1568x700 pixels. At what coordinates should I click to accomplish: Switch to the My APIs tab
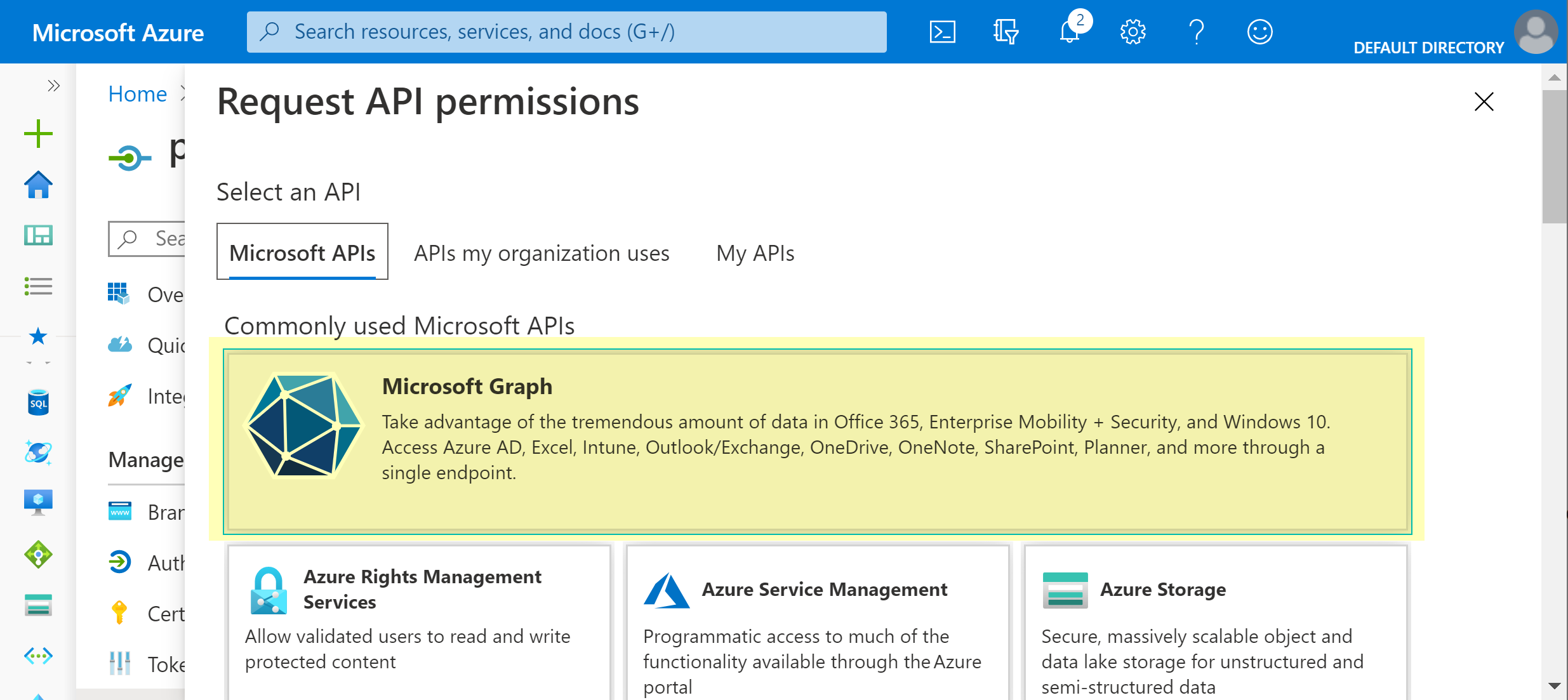pos(755,253)
